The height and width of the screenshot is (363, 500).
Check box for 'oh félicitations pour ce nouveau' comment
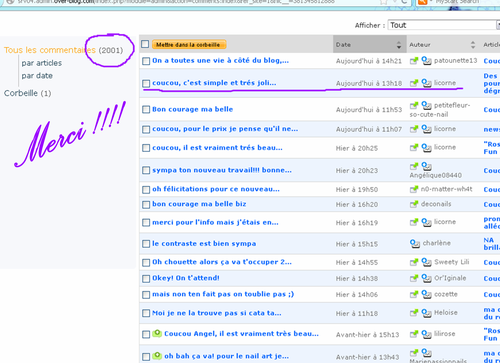[146, 190]
